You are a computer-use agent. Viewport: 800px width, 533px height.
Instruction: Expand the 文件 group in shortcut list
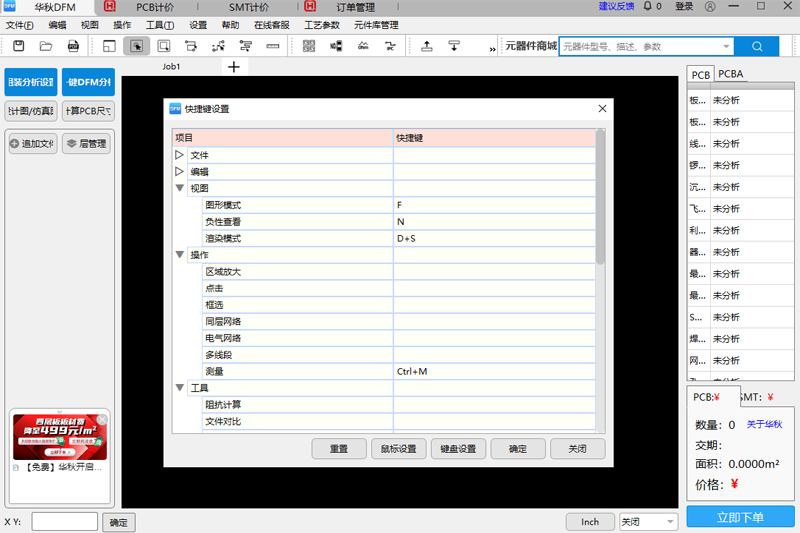[x=180, y=155]
